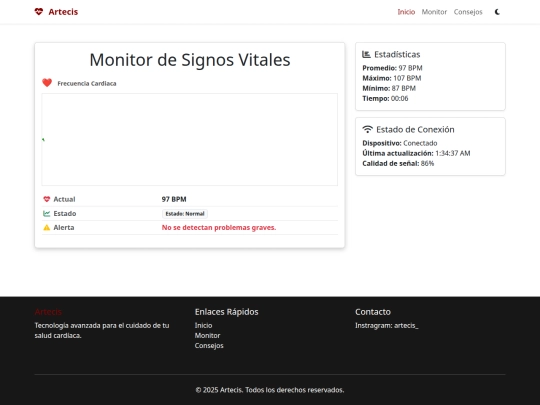The image size is (540, 405).
Task: Click the Artecis heart logo icon
Action: pyautogui.click(x=39, y=12)
